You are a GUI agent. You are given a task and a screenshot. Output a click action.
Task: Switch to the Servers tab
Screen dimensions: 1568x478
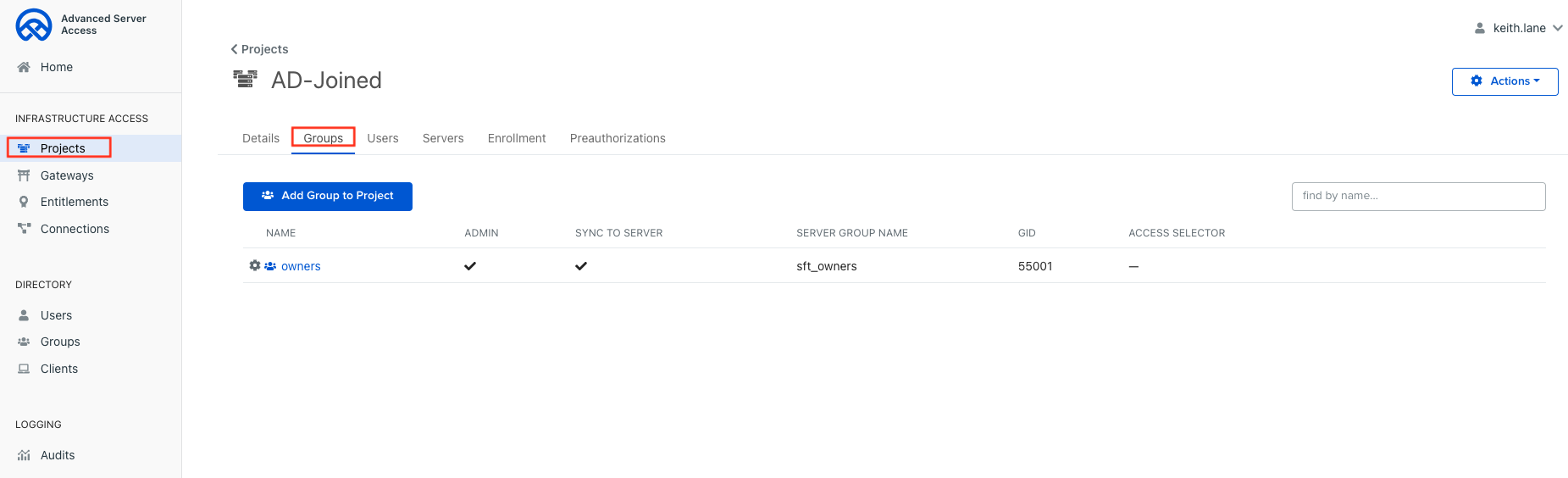click(443, 138)
